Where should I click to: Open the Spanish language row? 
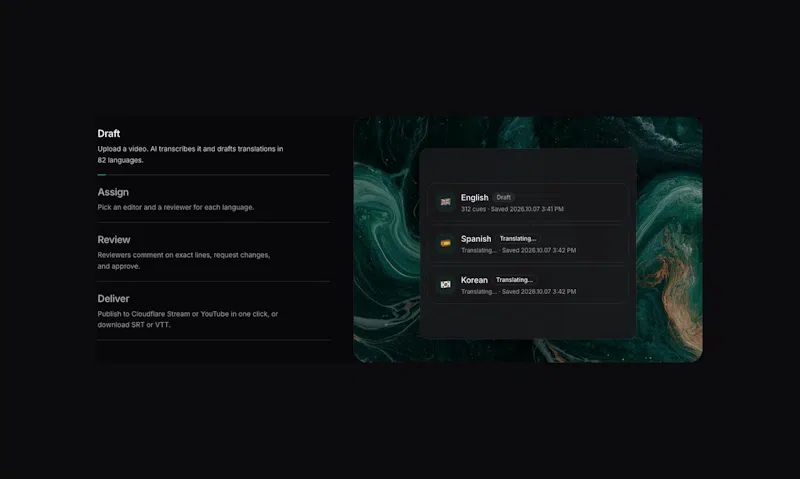pos(528,244)
